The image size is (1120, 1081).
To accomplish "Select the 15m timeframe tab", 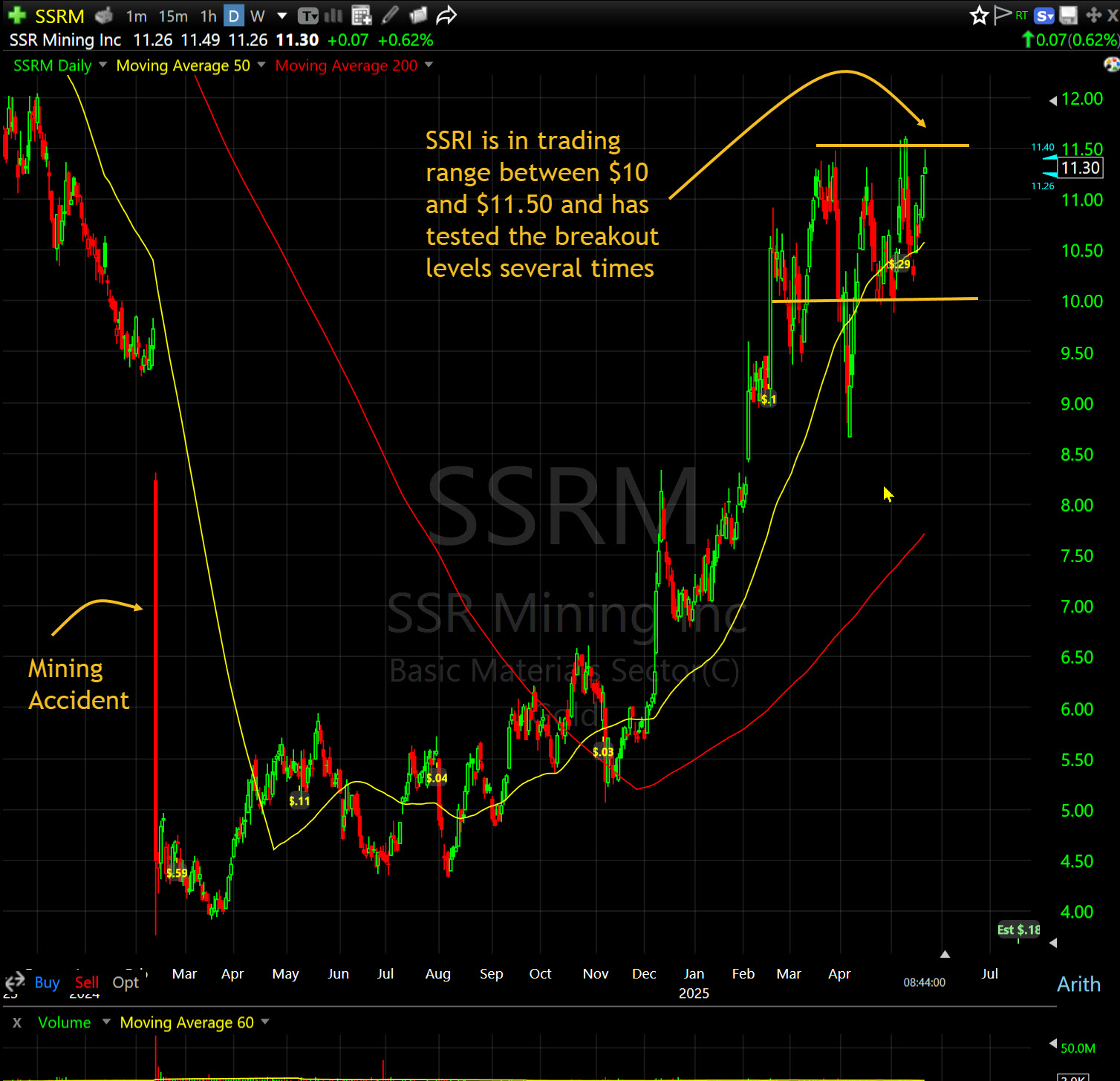I will (x=173, y=16).
